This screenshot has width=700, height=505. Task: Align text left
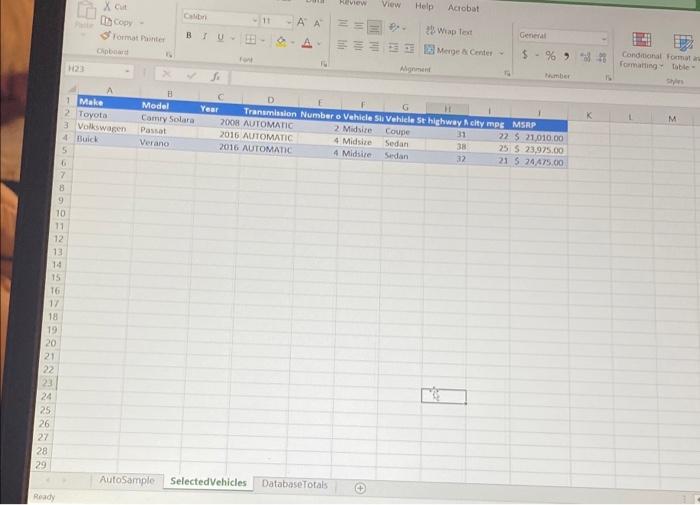(342, 44)
